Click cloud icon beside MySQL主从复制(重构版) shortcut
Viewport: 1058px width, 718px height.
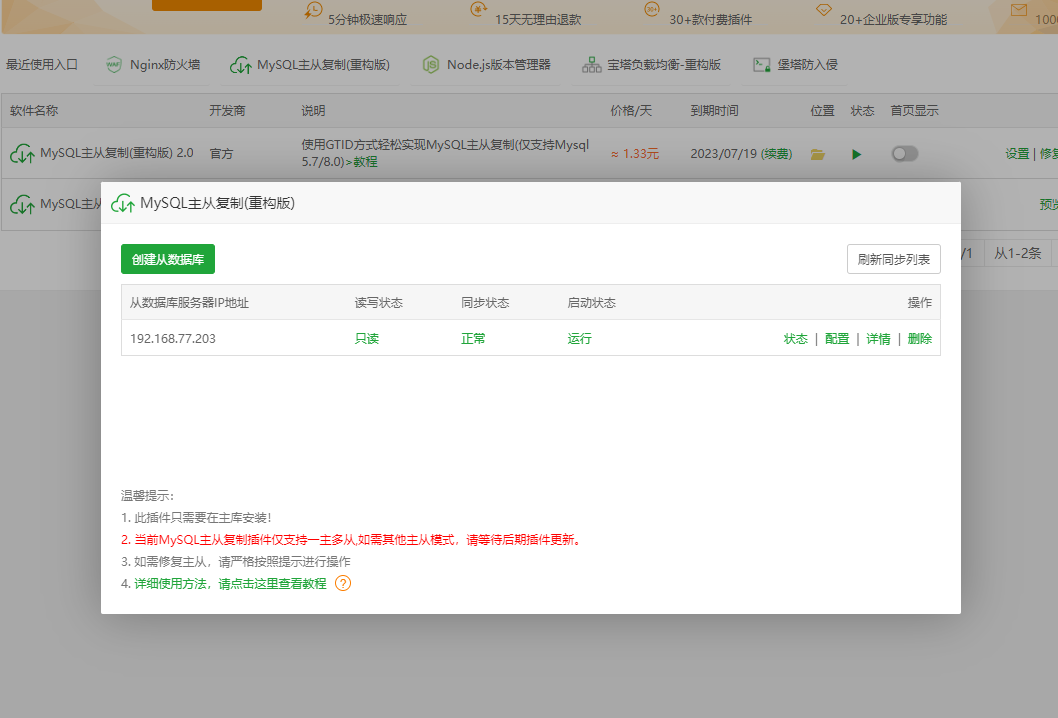(x=241, y=65)
